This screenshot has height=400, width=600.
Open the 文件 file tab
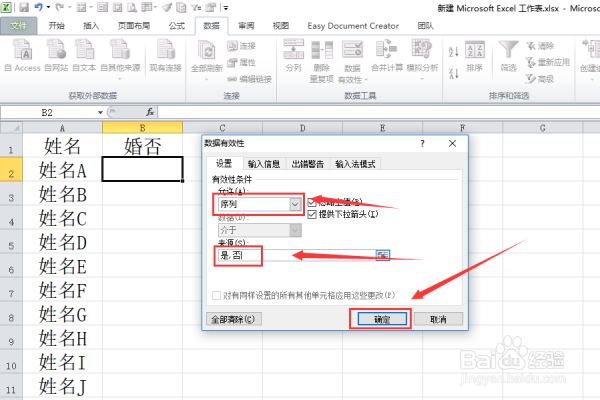click(19, 26)
